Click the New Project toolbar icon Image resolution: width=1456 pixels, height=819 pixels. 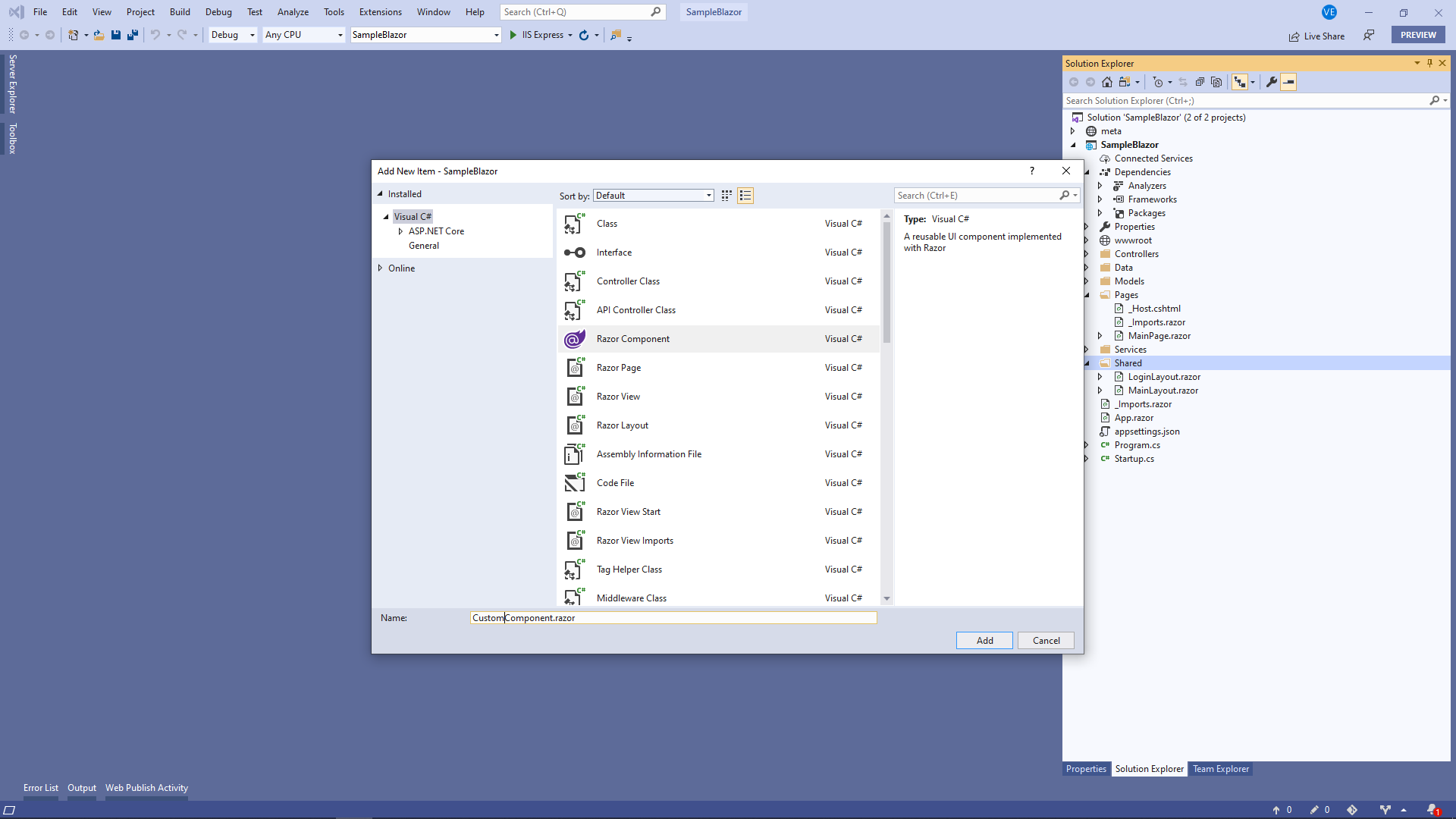[73, 35]
